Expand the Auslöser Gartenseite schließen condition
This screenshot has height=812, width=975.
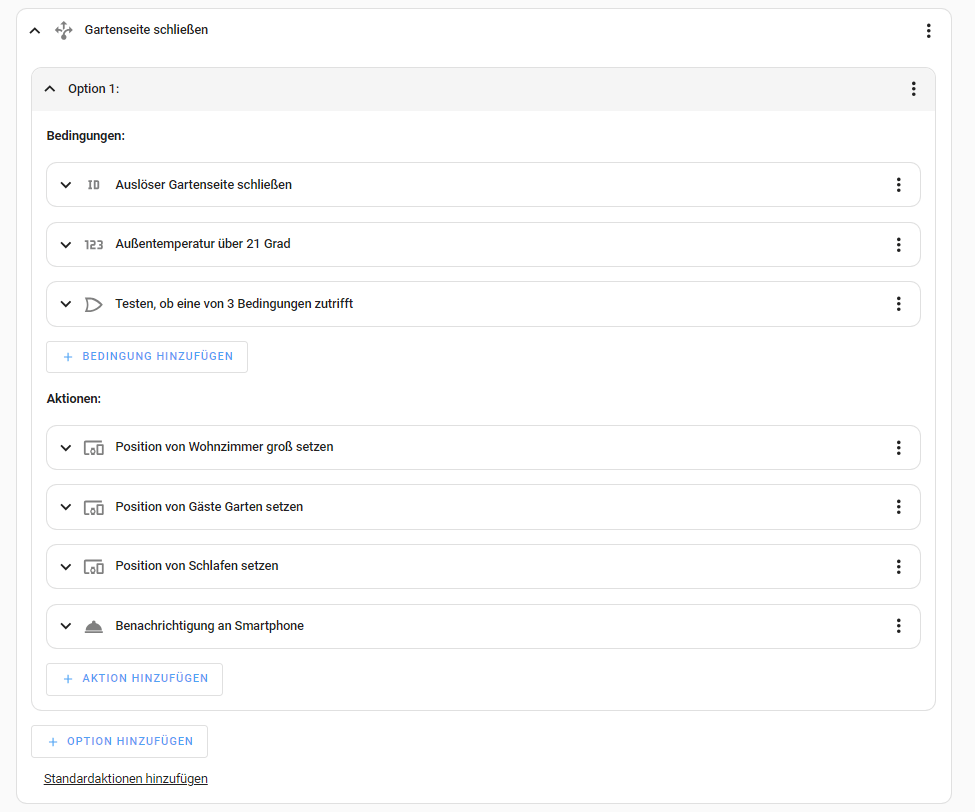click(x=66, y=185)
